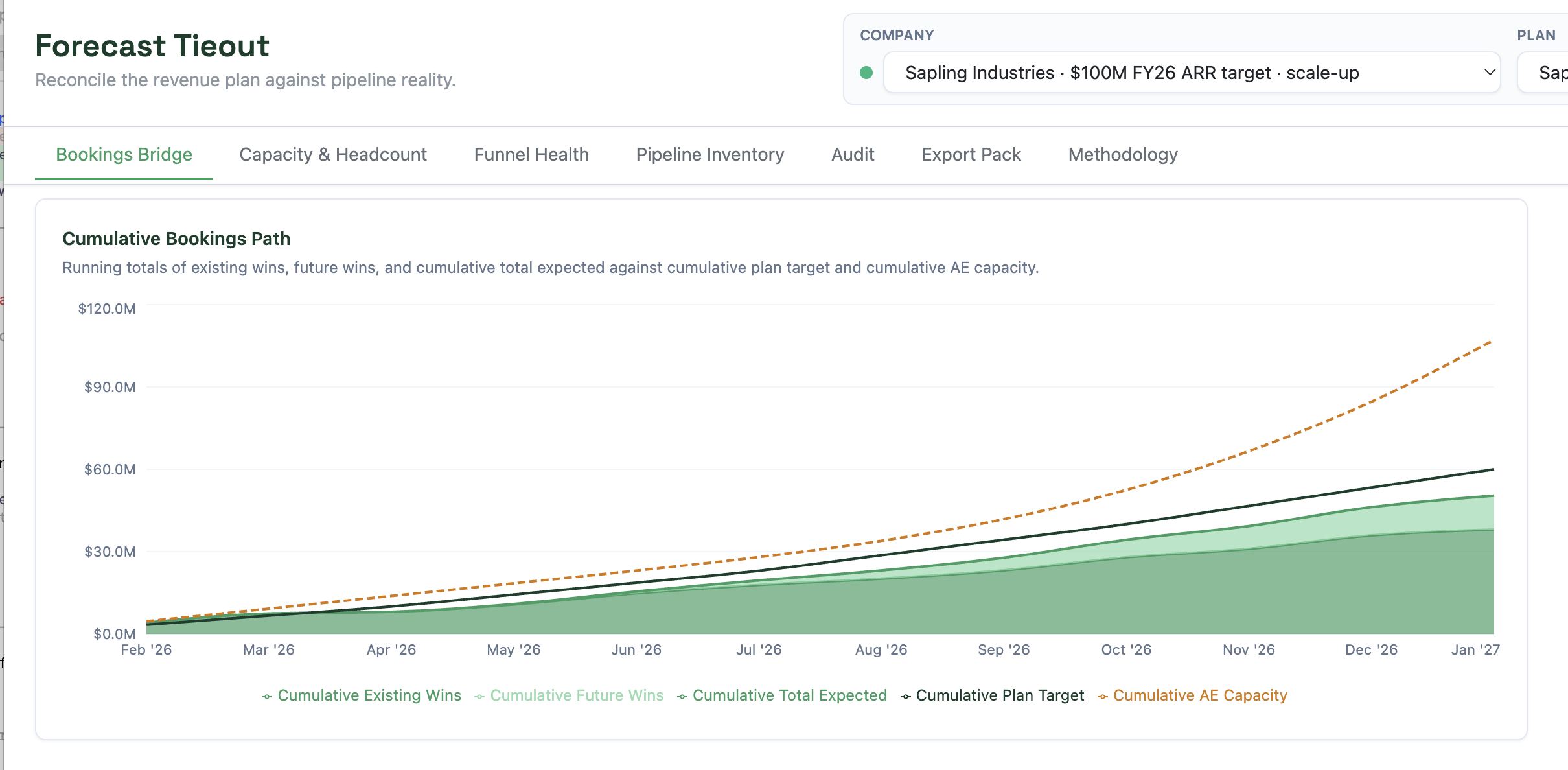
Task: Open the Funnel Health tab
Action: click(x=531, y=154)
